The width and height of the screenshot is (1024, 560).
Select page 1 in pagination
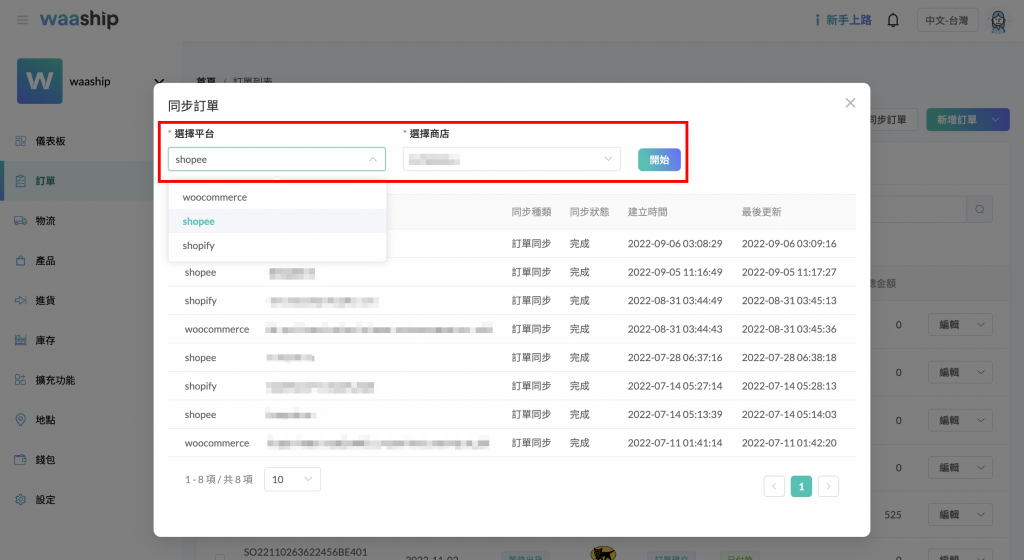click(x=801, y=487)
